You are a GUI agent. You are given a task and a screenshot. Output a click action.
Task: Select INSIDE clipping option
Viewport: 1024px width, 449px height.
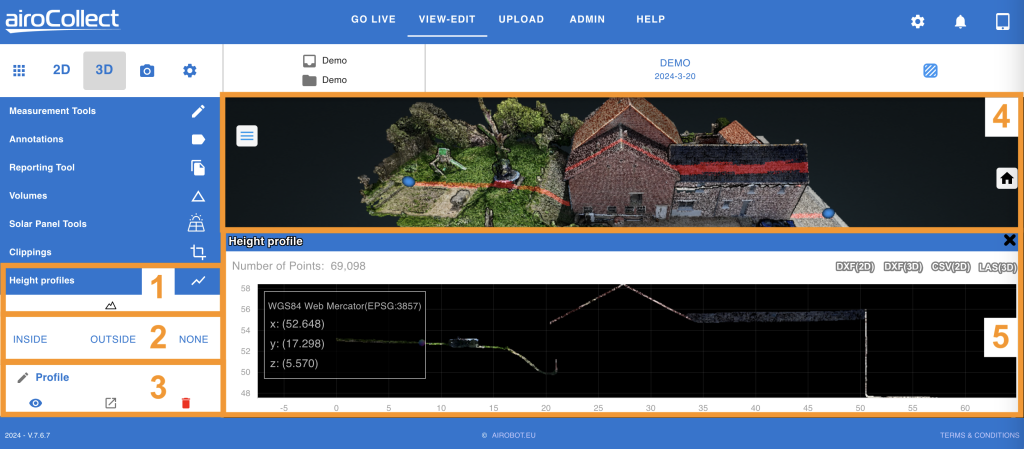pos(30,340)
